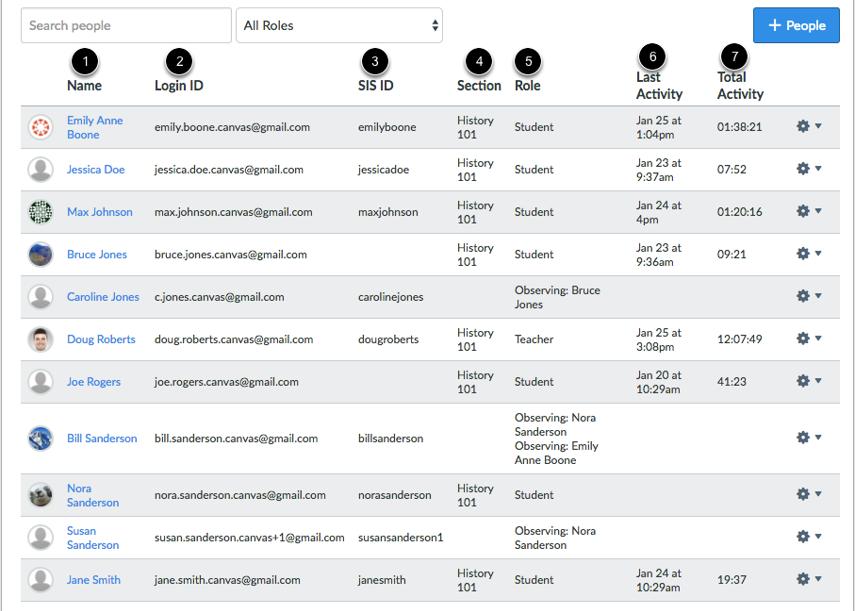855x611 pixels.
Task: Click Nora Sanderson's avatar image
Action: point(40,495)
